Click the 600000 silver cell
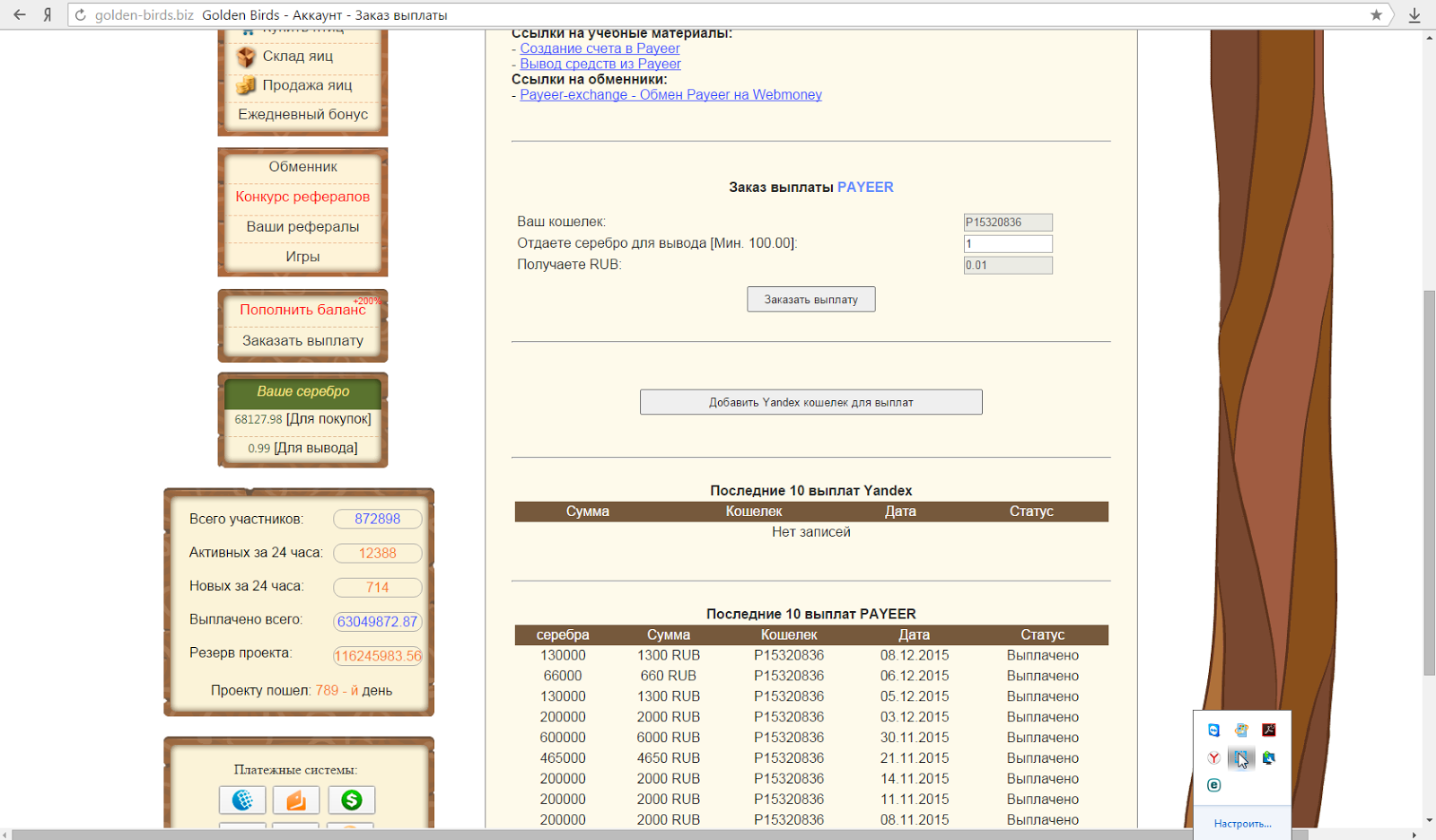 (563, 738)
